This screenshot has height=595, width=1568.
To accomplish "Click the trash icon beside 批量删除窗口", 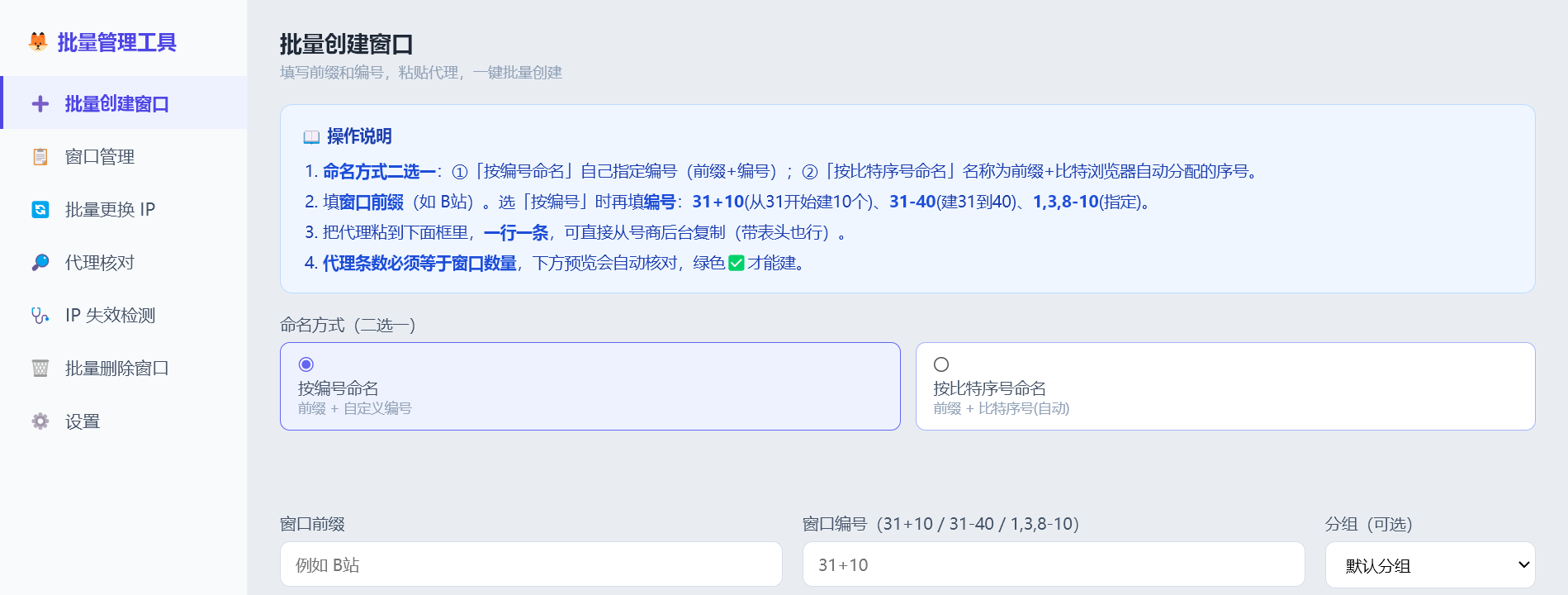I will pyautogui.click(x=40, y=369).
